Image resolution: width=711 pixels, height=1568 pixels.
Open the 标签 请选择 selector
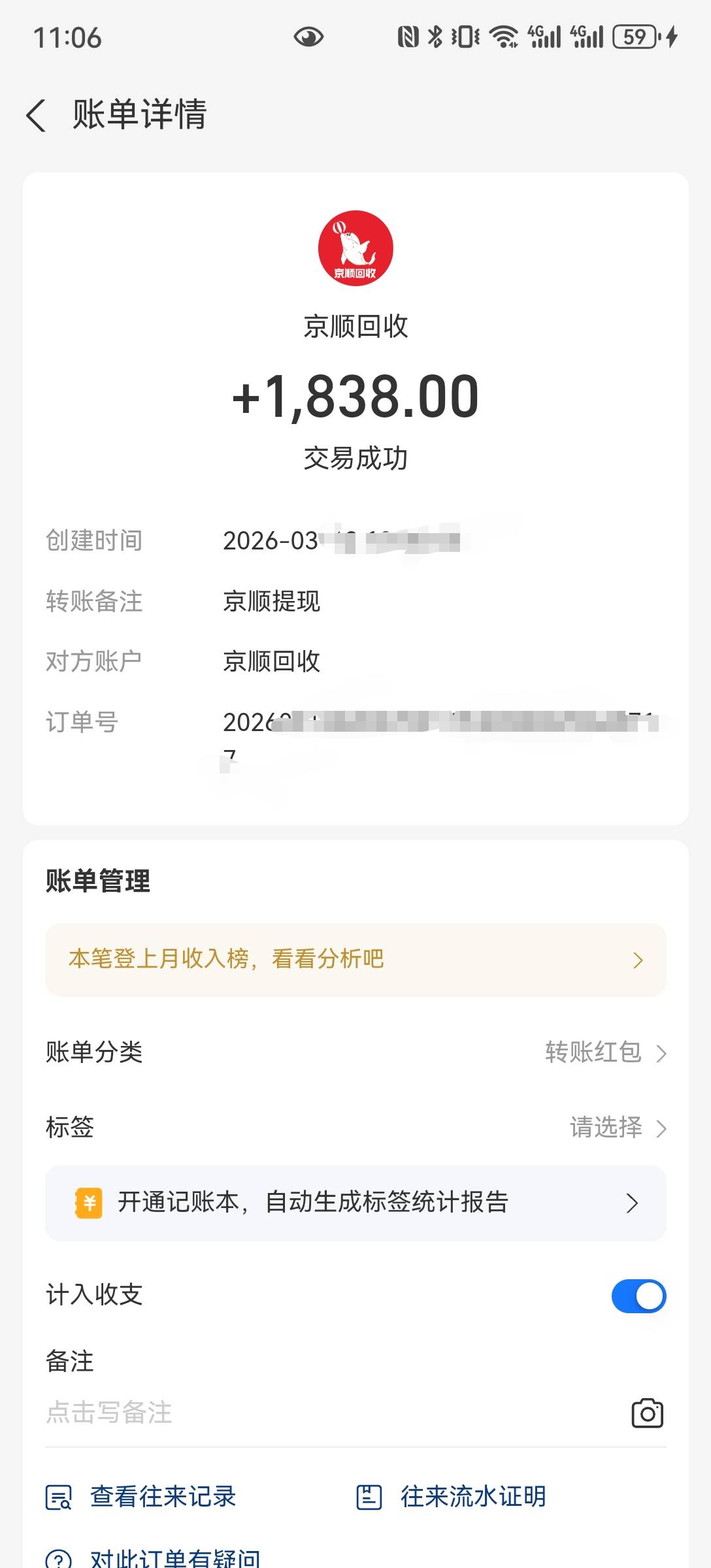618,1128
